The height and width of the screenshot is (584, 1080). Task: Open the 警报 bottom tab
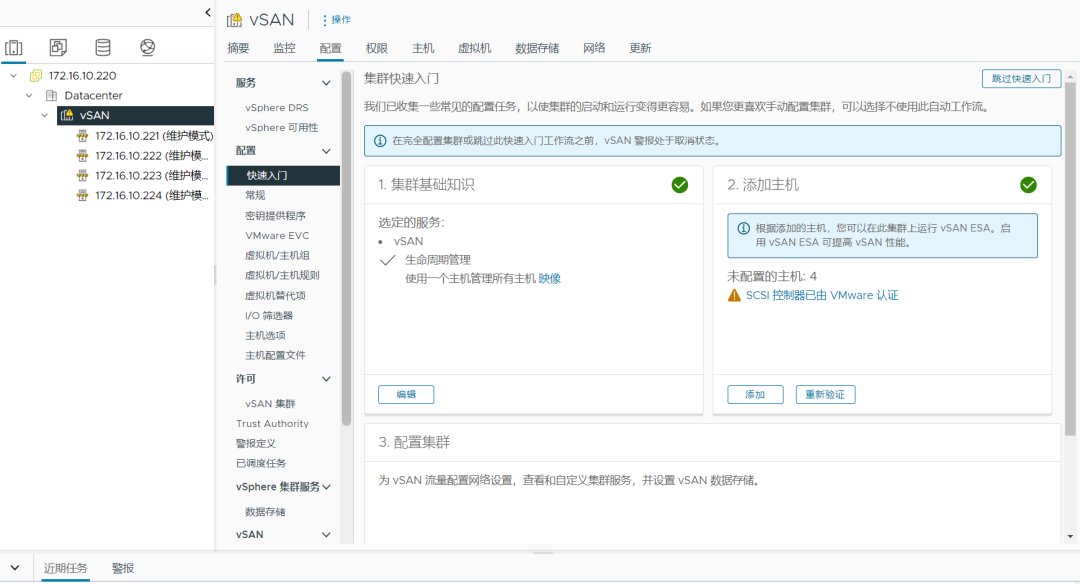click(x=123, y=568)
